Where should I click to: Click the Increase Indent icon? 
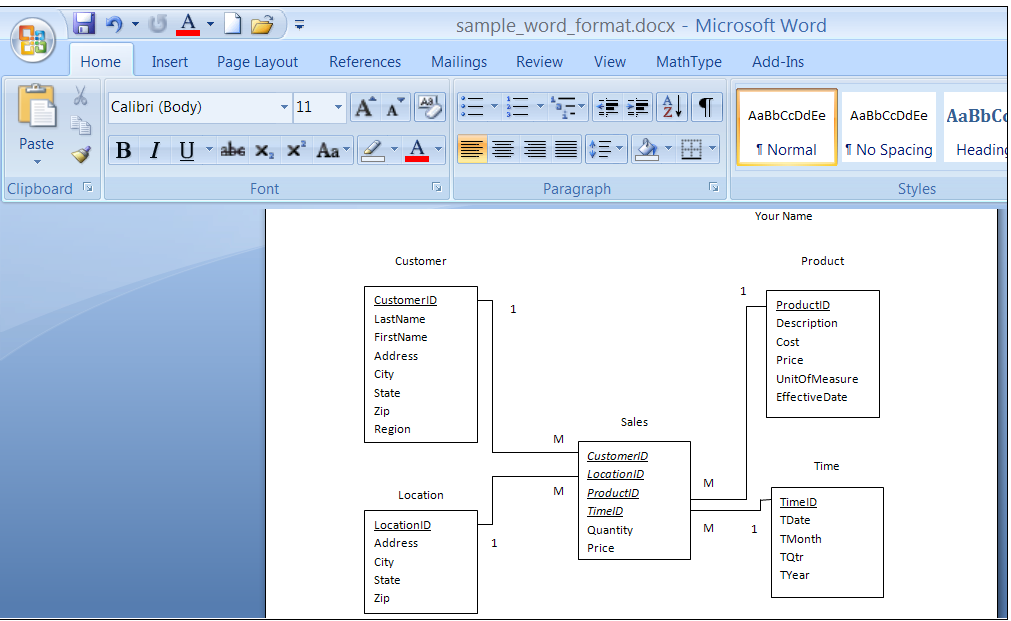[639, 107]
